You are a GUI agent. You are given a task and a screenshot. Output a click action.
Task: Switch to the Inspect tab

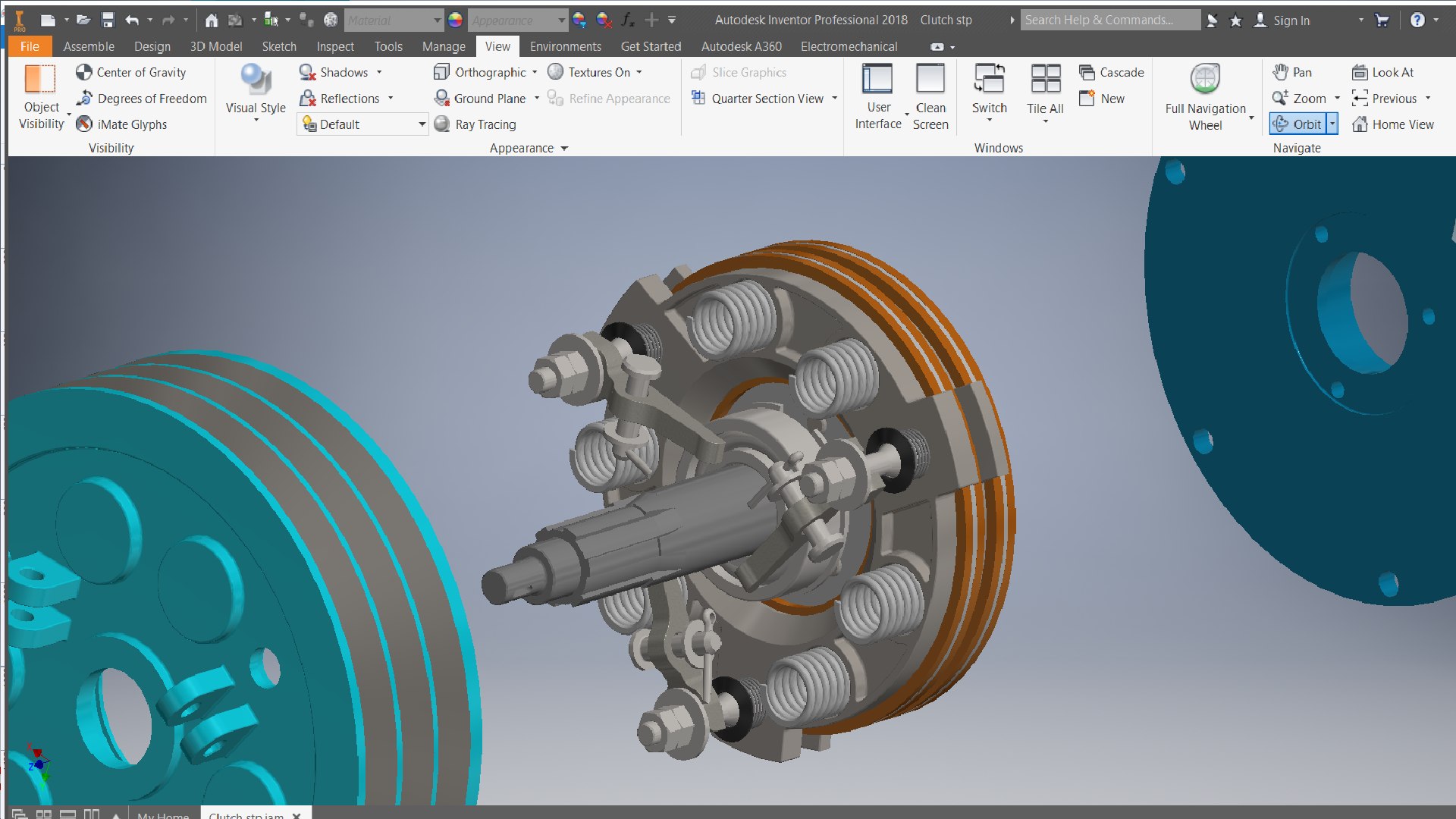(335, 46)
